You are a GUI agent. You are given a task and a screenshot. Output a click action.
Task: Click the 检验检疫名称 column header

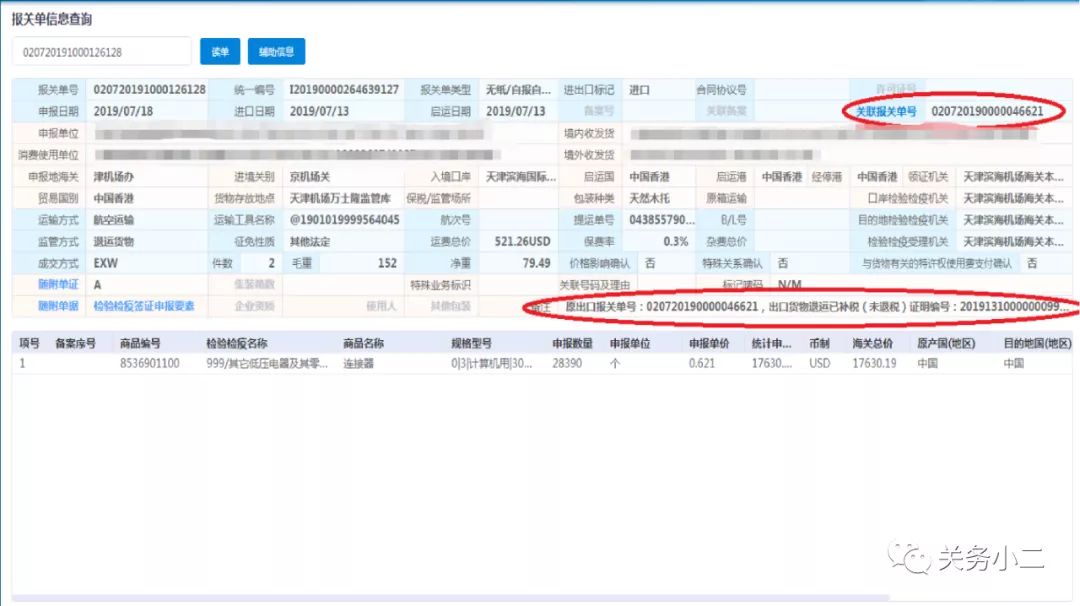(236, 343)
